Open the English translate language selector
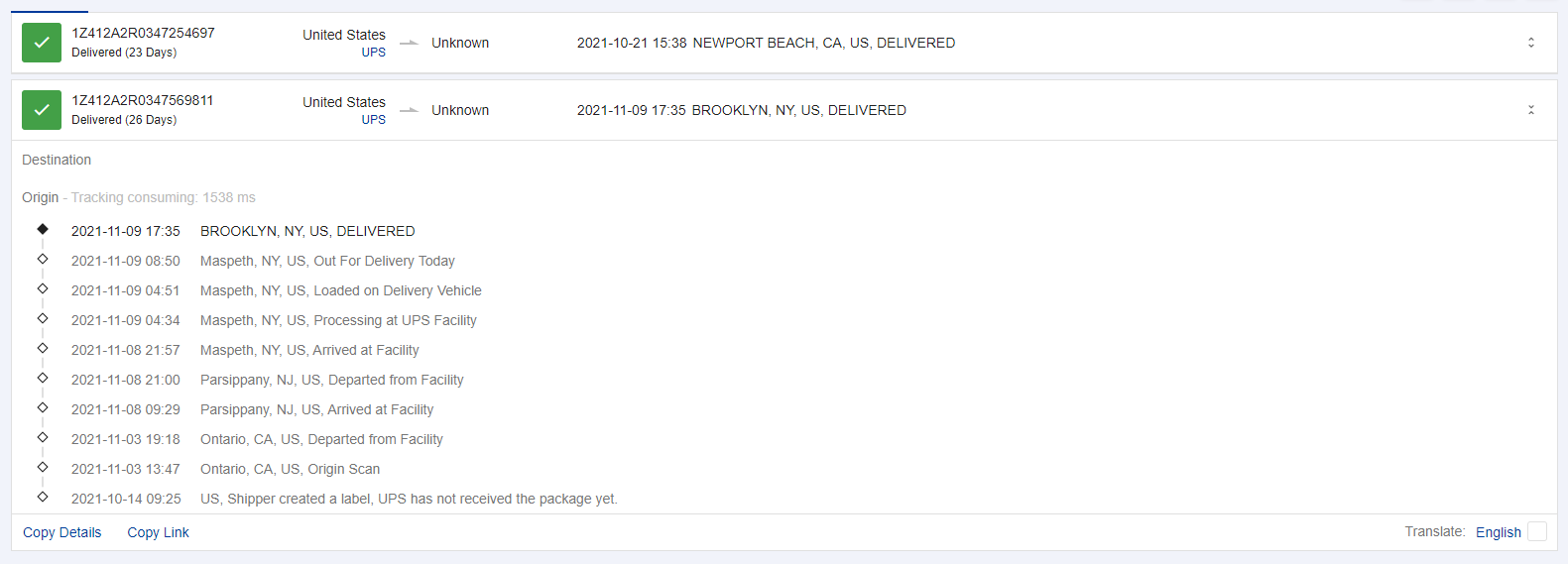 [1498, 532]
